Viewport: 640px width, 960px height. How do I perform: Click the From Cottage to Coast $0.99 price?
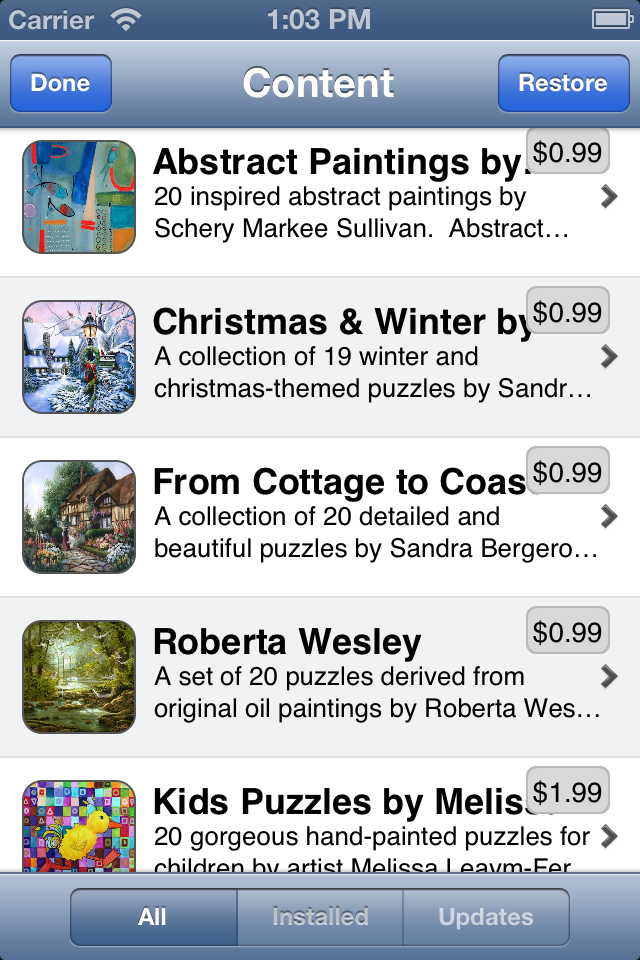[567, 472]
